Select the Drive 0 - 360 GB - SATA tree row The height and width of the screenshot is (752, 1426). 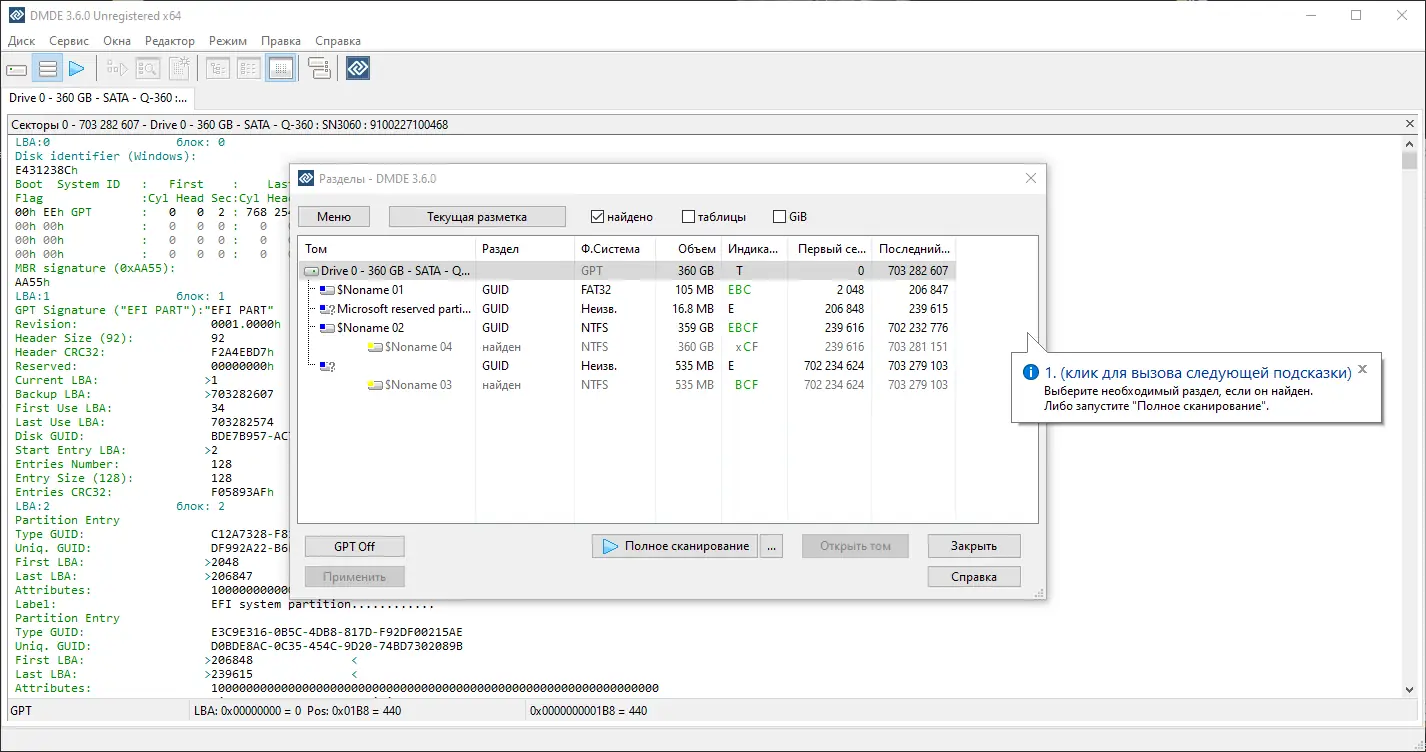click(627, 271)
